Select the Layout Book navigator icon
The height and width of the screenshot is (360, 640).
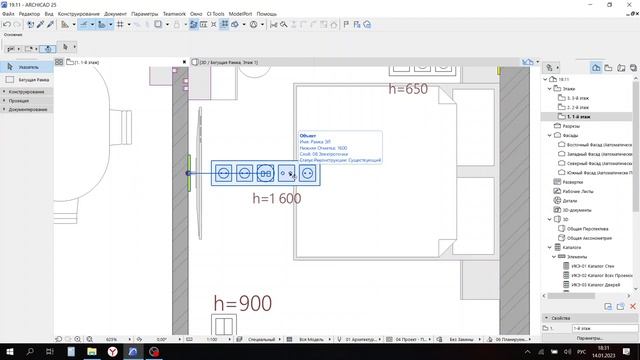click(x=621, y=68)
